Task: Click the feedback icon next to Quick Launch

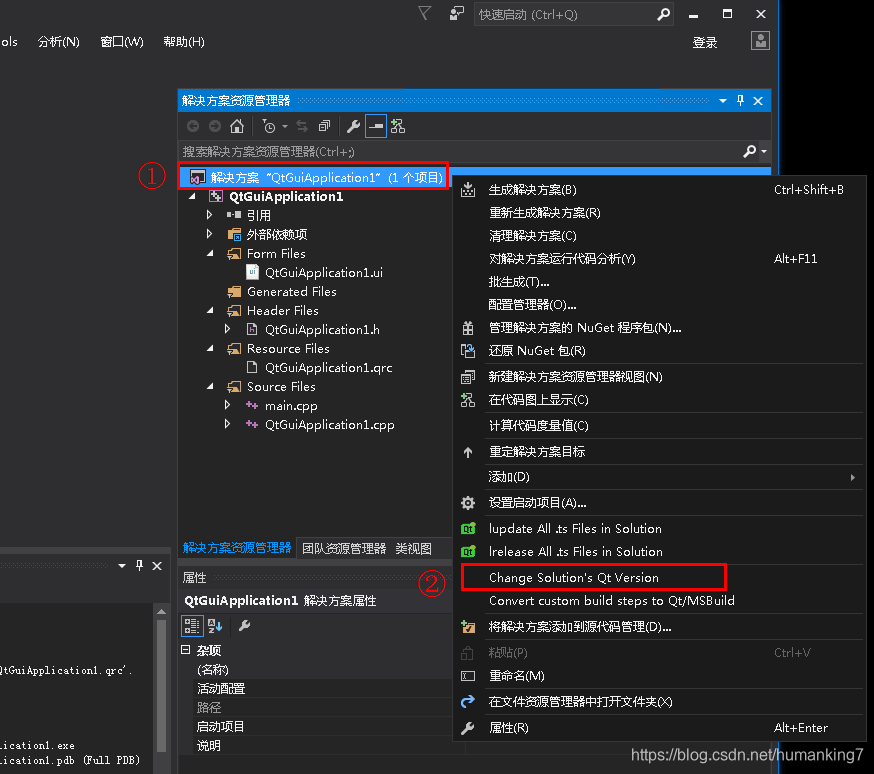Action: point(457,13)
